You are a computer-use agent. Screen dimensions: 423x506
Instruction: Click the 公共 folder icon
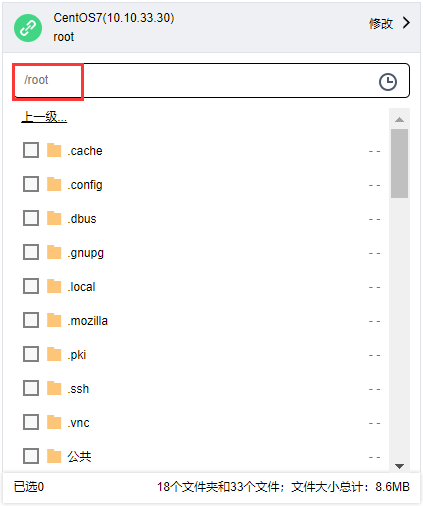tap(54, 456)
